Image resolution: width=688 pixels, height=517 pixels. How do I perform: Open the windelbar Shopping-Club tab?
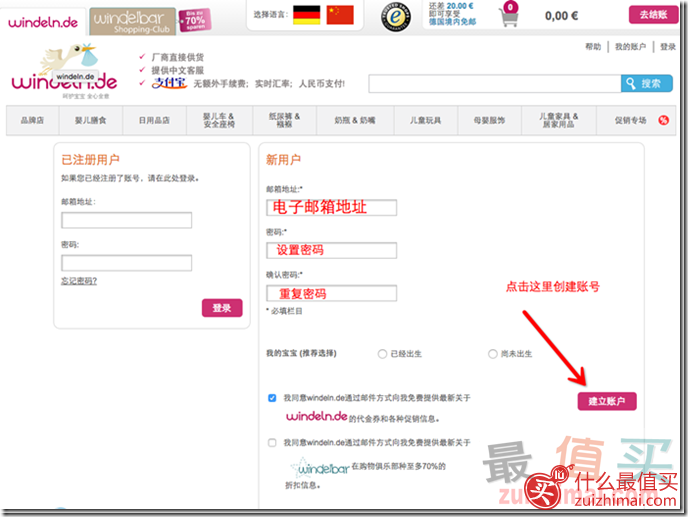(x=132, y=21)
